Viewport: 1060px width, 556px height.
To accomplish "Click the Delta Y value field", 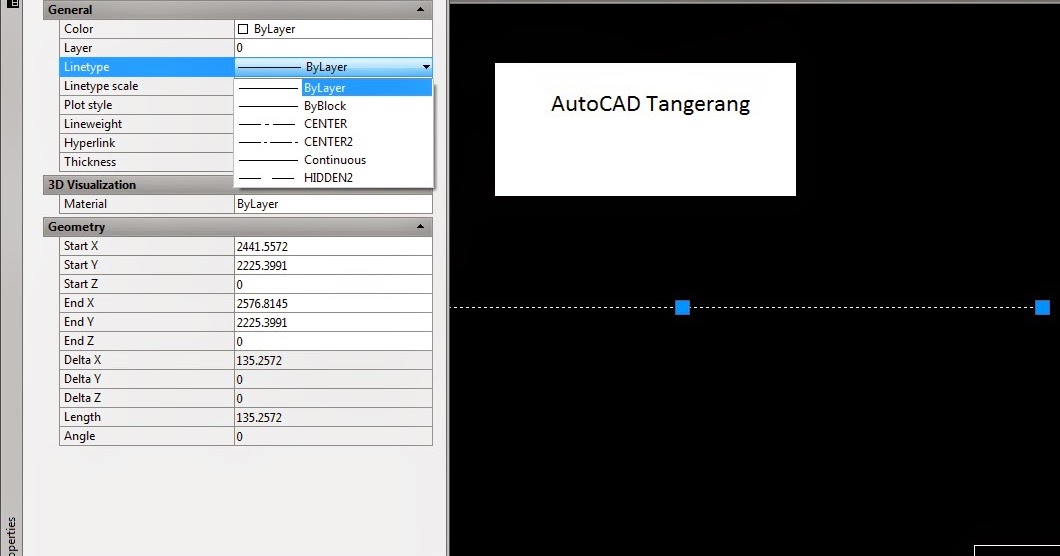I will point(333,379).
